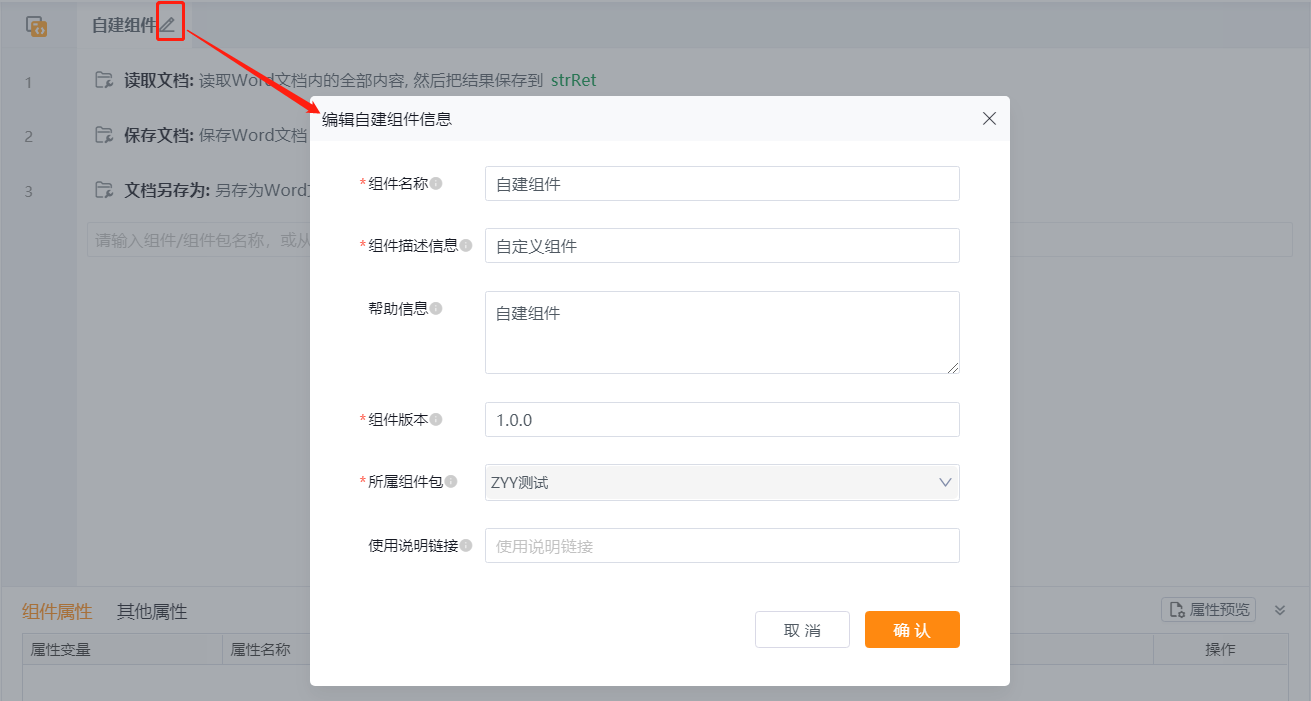This screenshot has width=1311, height=701.
Task: Open 属性预览 button in properties panel
Action: coord(1207,610)
